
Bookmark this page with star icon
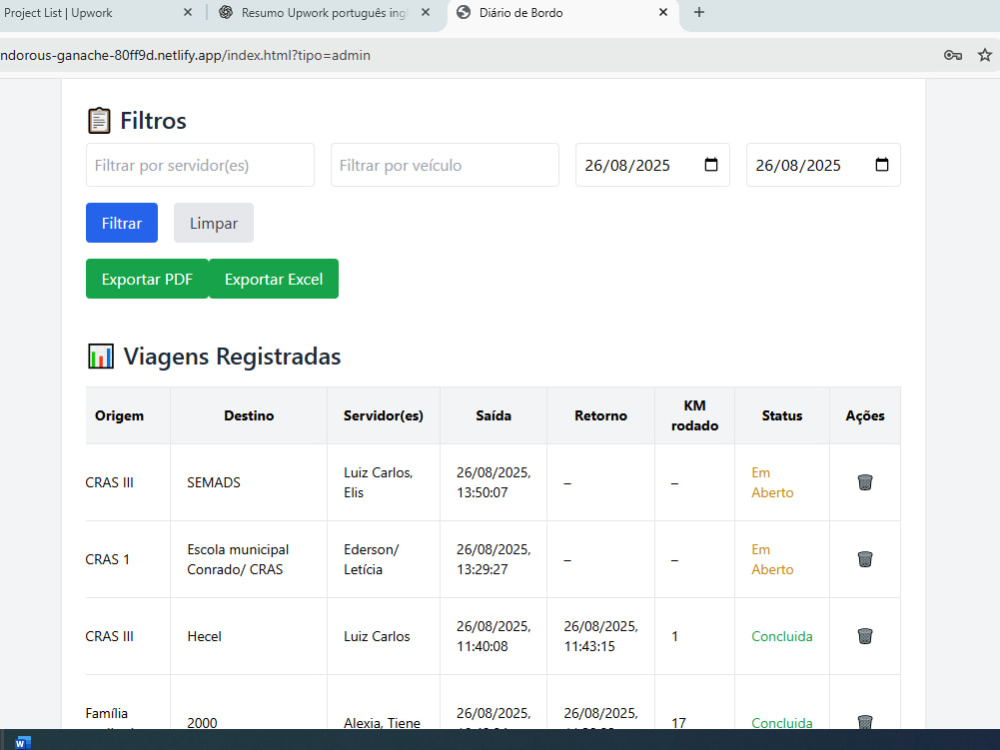[x=985, y=55]
